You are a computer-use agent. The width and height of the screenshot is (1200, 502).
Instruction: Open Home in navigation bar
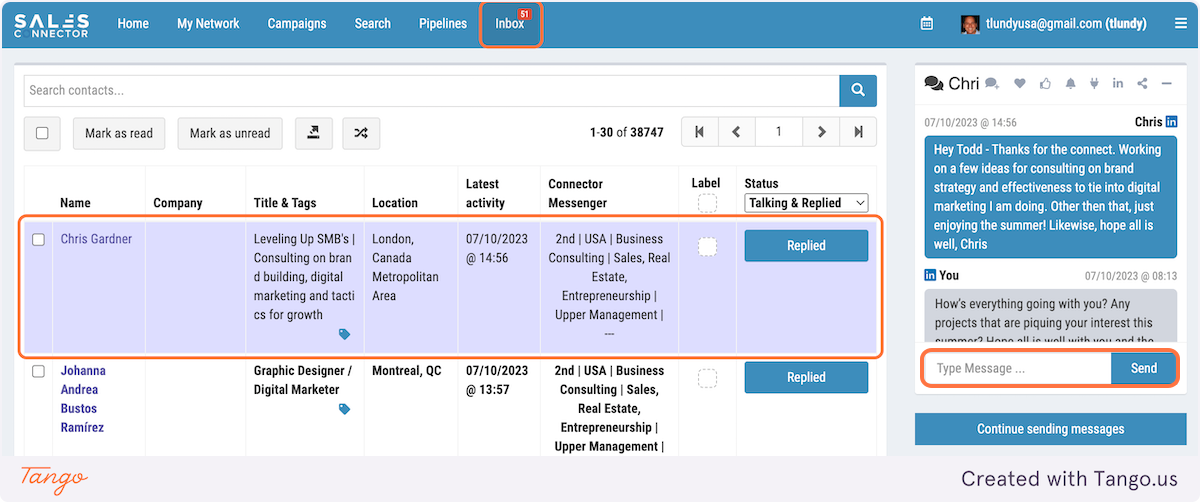[133, 24]
